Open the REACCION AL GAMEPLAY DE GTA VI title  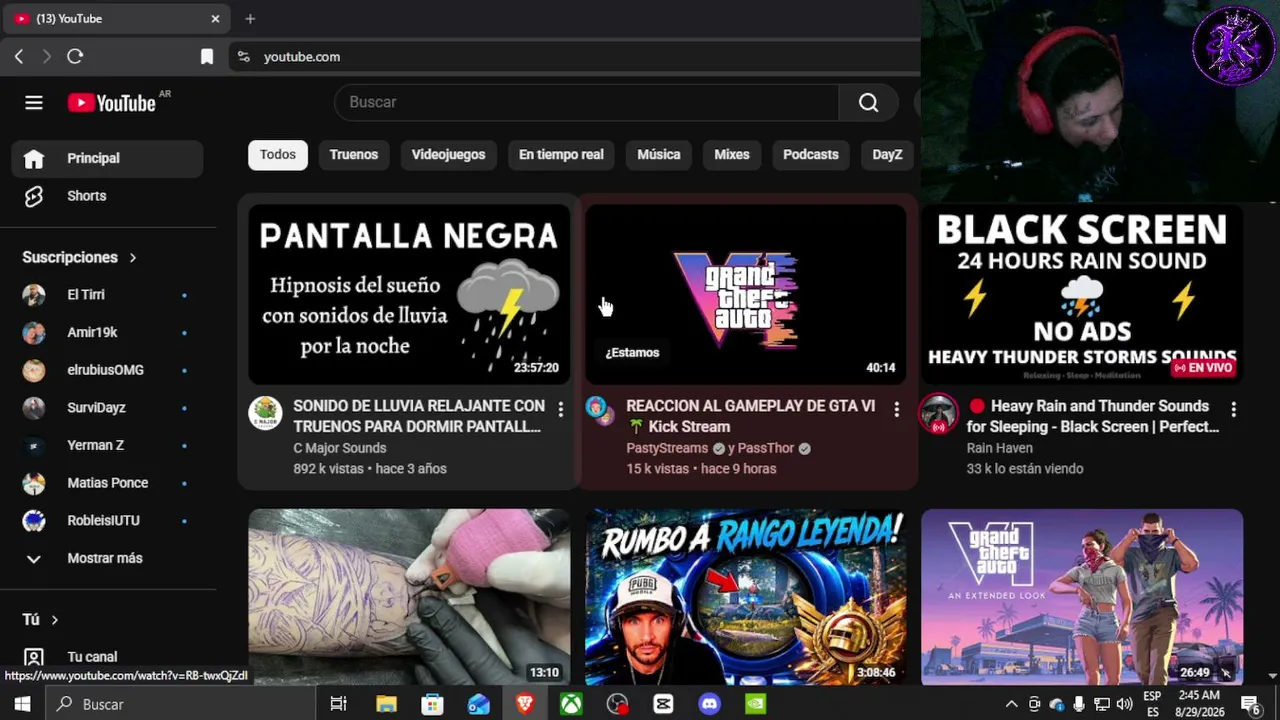[x=751, y=416]
